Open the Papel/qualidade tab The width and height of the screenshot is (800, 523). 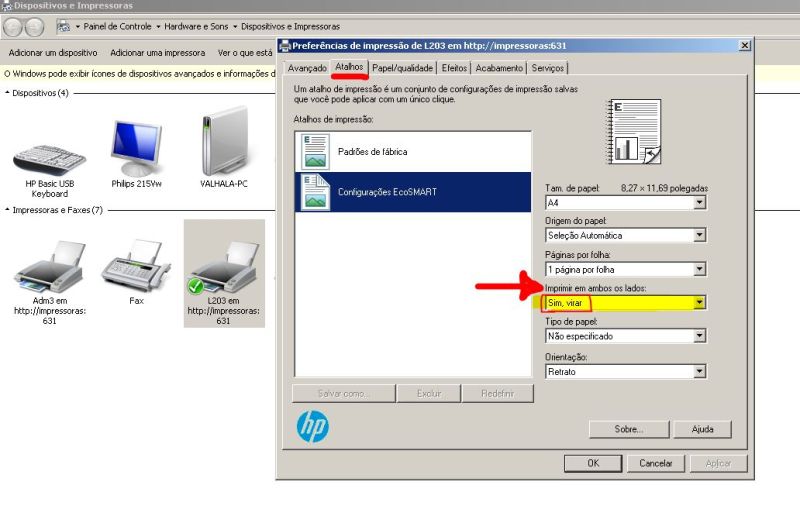click(402, 68)
